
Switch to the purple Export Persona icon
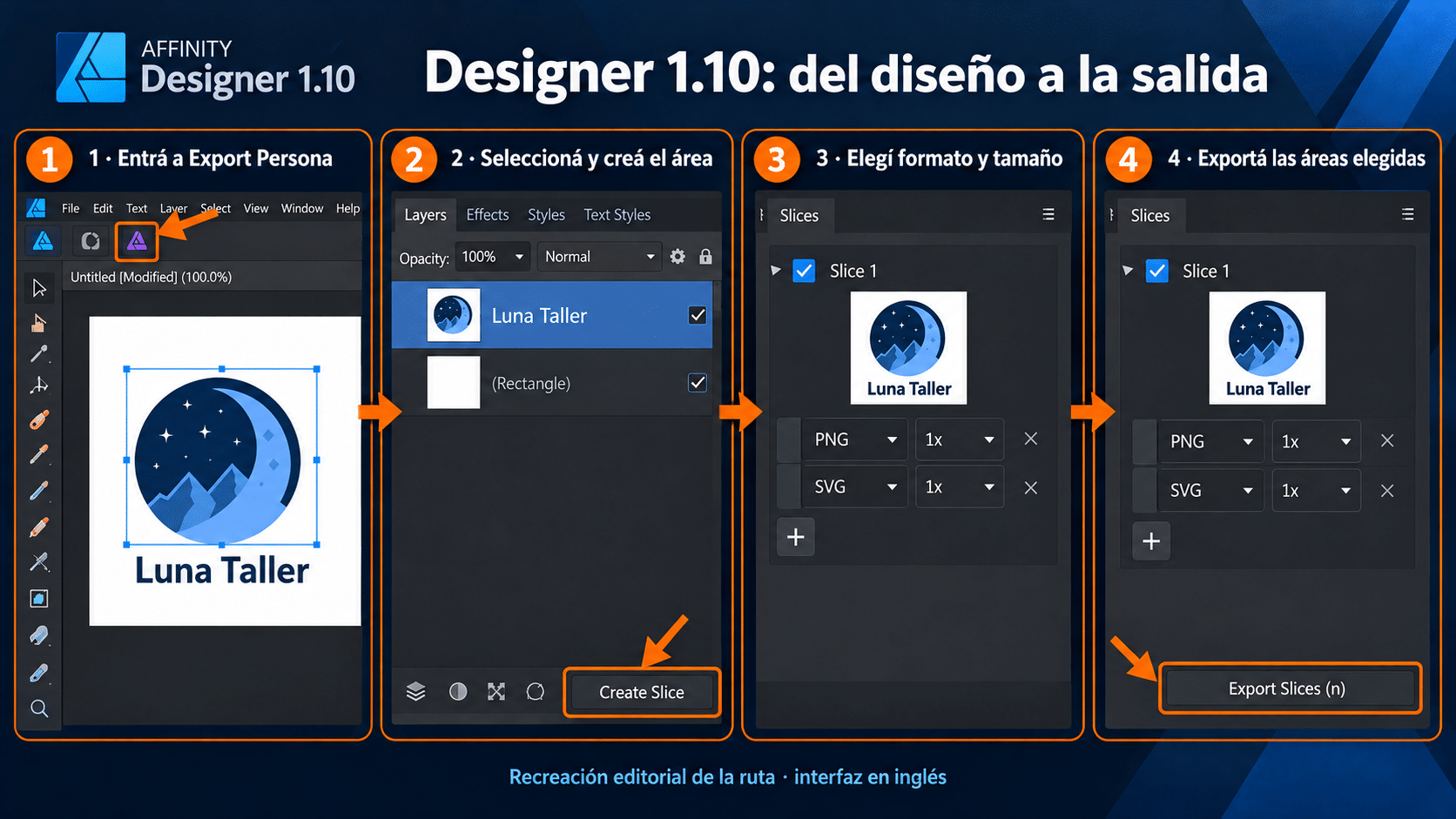pyautogui.click(x=137, y=241)
